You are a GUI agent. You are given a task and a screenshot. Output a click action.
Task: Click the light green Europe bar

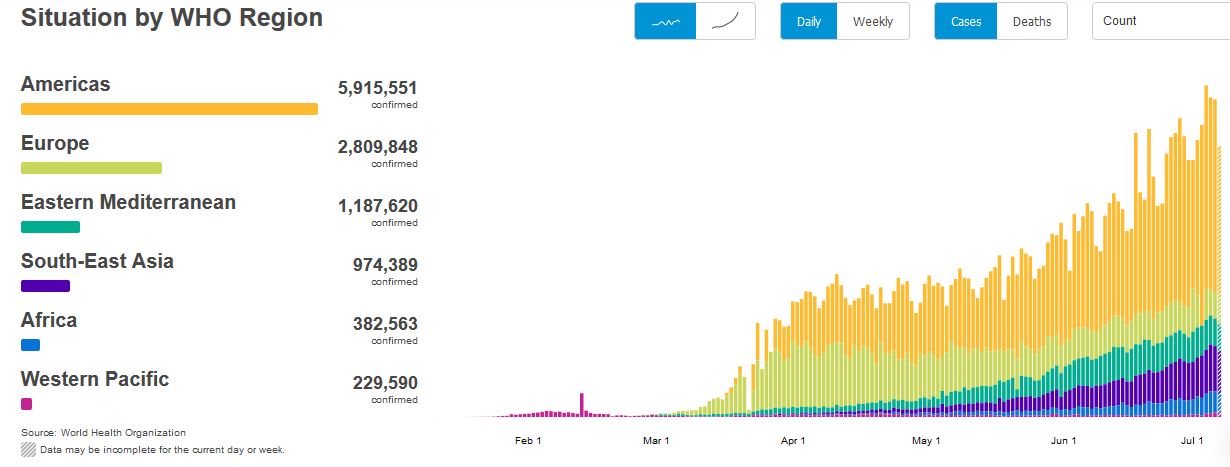tap(91, 168)
